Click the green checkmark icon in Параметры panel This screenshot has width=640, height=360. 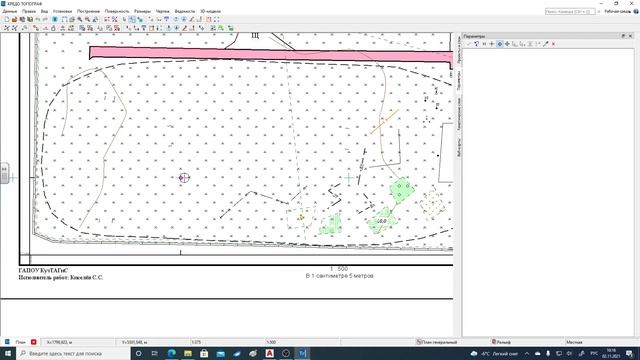point(469,44)
